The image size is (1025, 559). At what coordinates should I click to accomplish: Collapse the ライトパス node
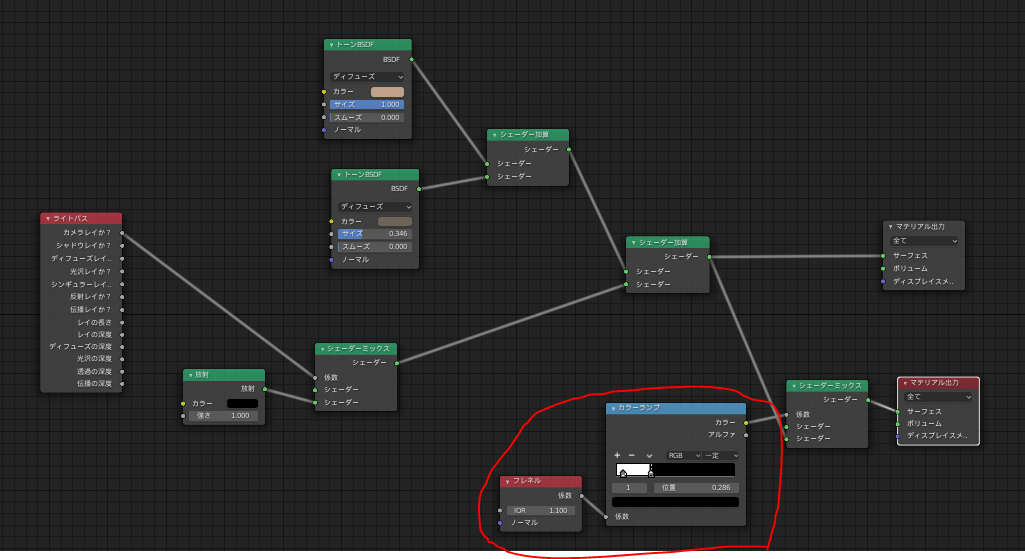(48, 218)
